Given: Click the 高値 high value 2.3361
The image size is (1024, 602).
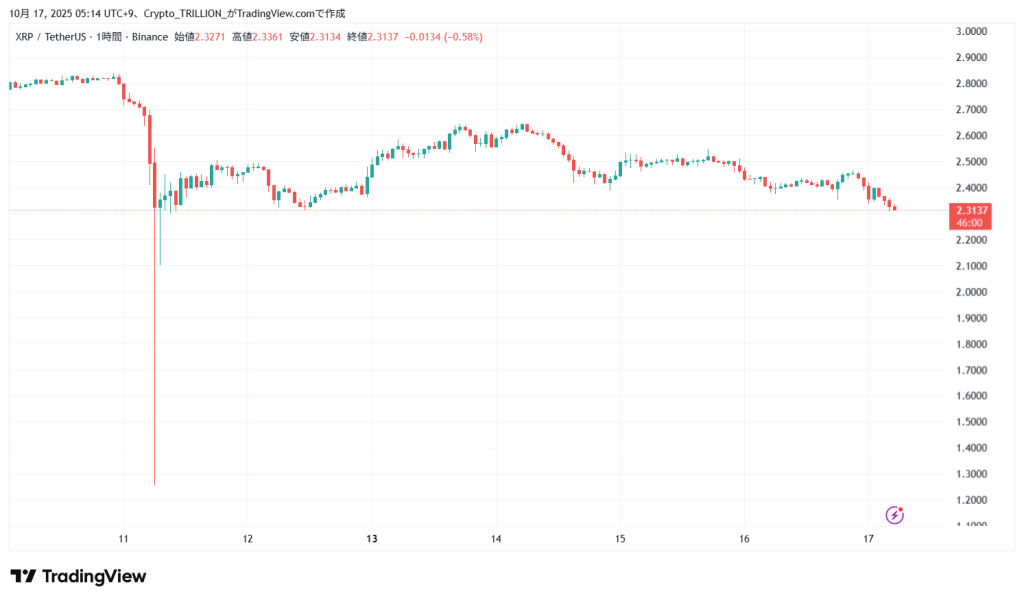Looking at the screenshot, I should 270,37.
